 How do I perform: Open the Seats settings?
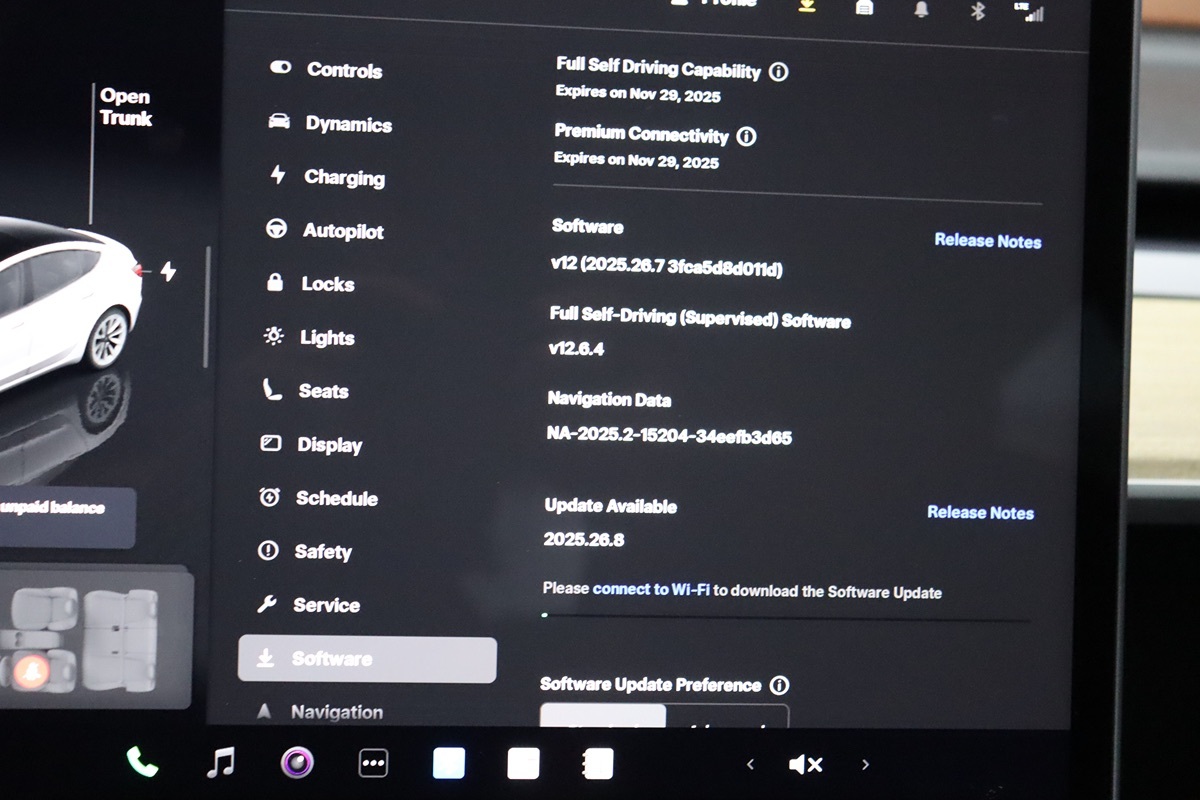[305, 391]
